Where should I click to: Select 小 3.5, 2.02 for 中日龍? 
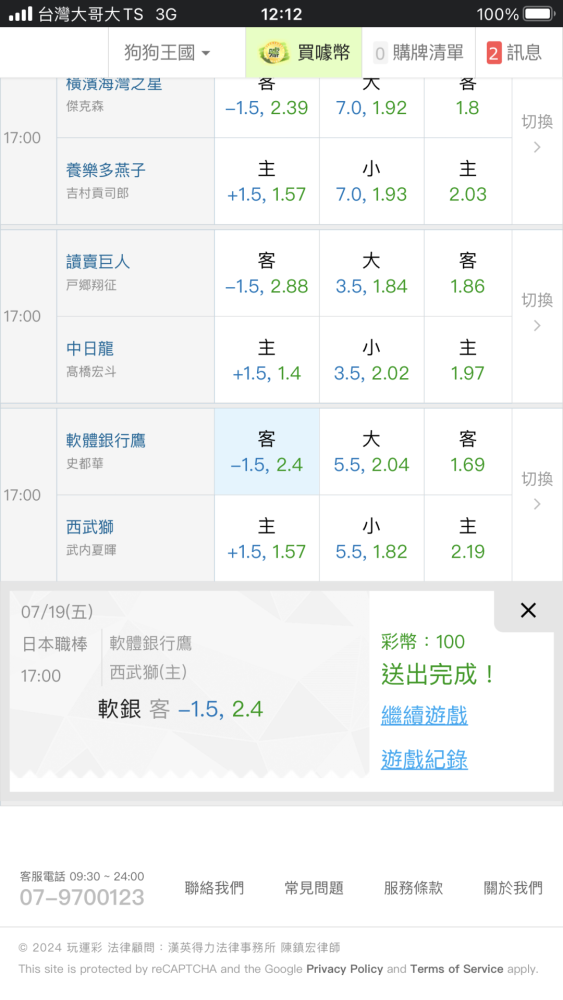372,360
